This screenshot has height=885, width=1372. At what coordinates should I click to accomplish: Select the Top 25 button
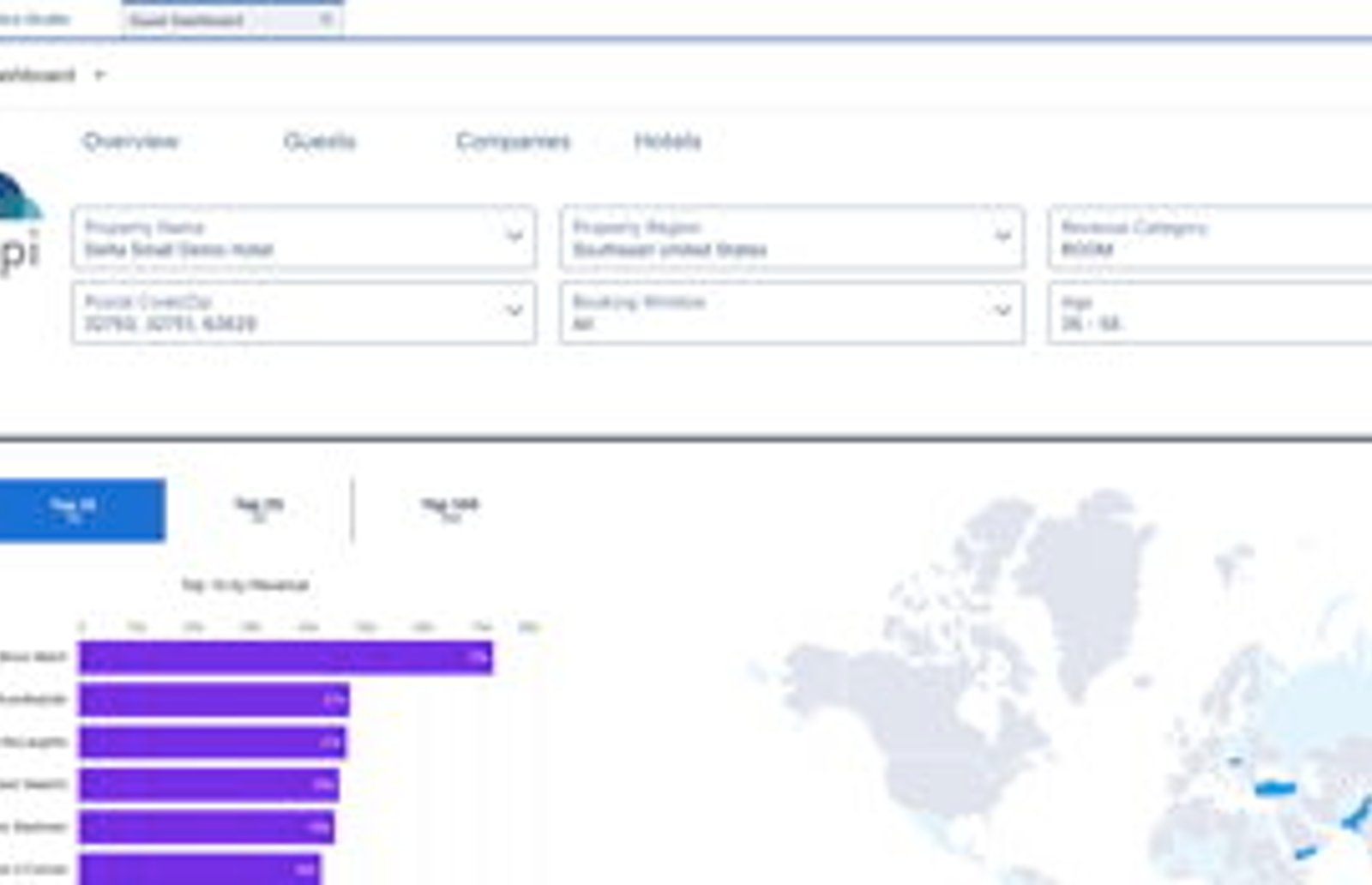pyautogui.click(x=259, y=510)
